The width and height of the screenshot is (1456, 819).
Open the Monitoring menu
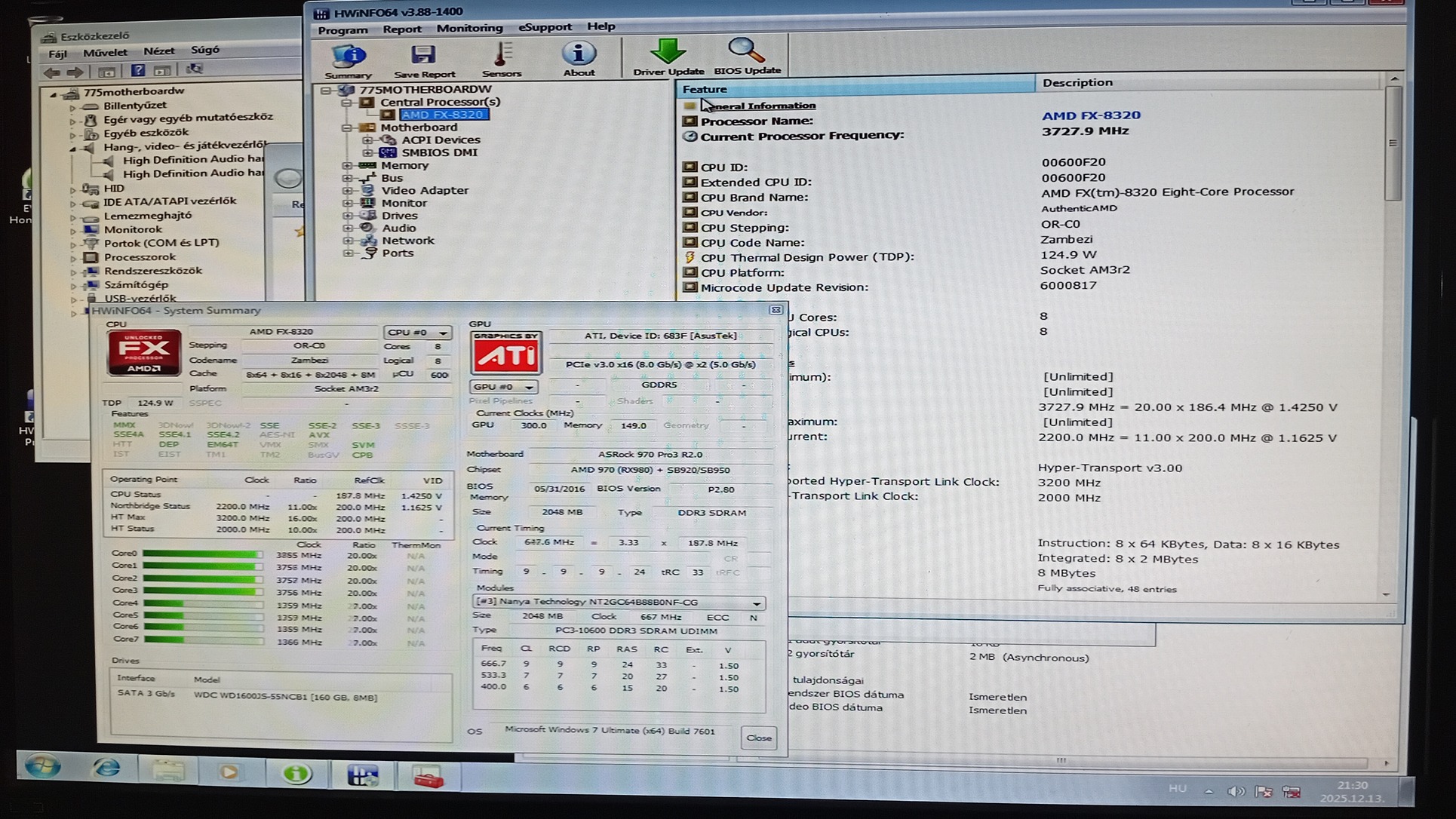pos(469,28)
